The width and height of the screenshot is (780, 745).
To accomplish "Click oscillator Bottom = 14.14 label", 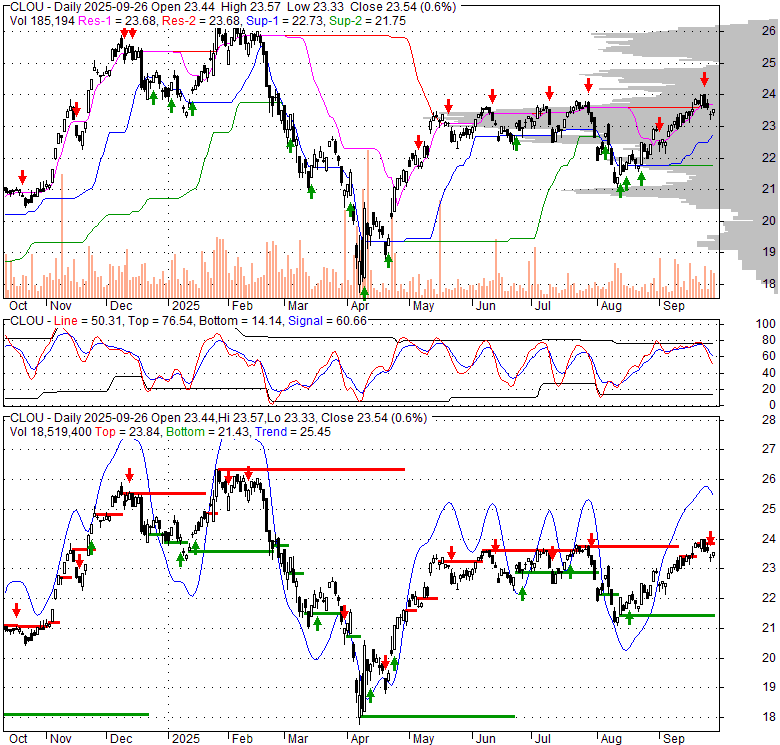I will pyautogui.click(x=240, y=321).
